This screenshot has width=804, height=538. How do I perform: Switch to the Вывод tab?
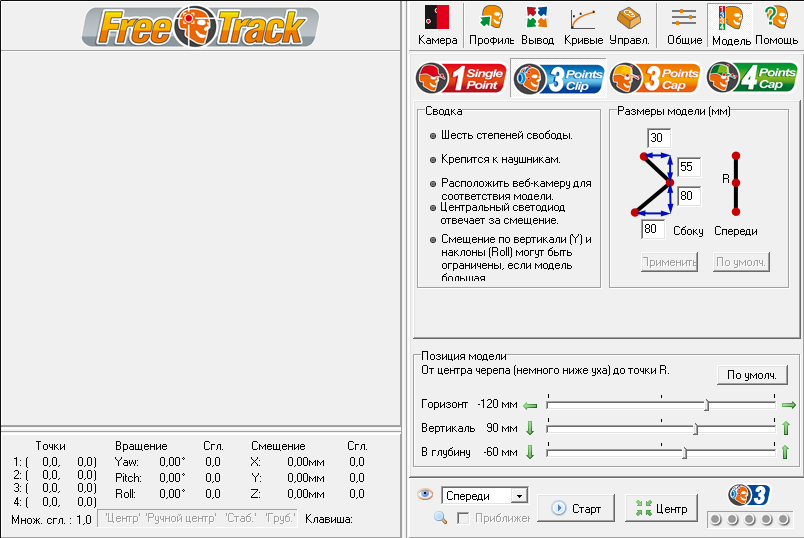pyautogui.click(x=537, y=25)
